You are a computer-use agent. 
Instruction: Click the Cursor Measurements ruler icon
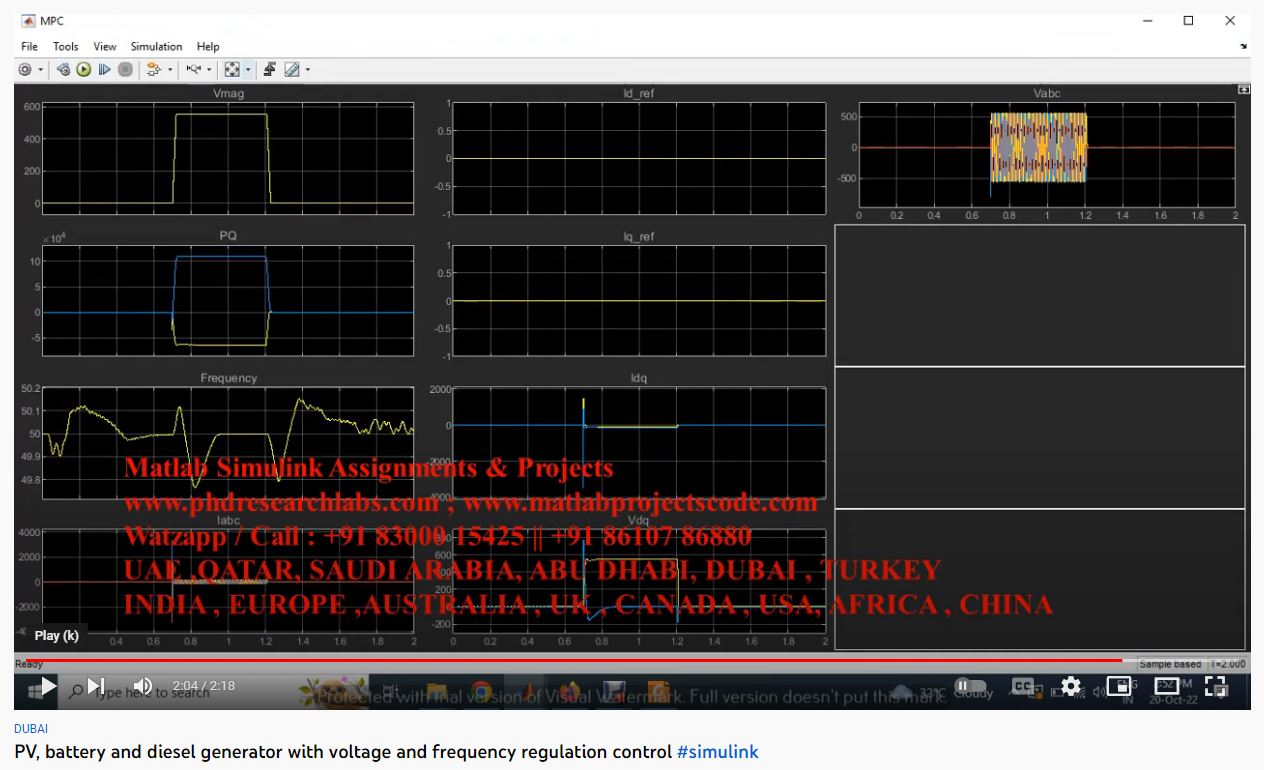coord(292,70)
